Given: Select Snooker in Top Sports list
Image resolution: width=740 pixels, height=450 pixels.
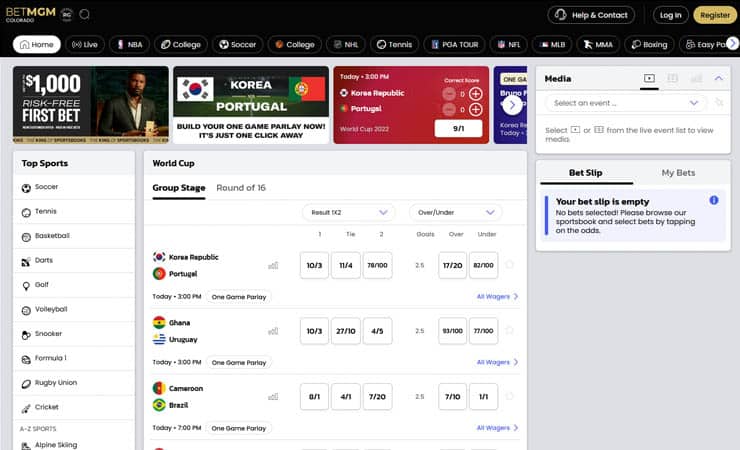Looking at the screenshot, I should [74, 334].
